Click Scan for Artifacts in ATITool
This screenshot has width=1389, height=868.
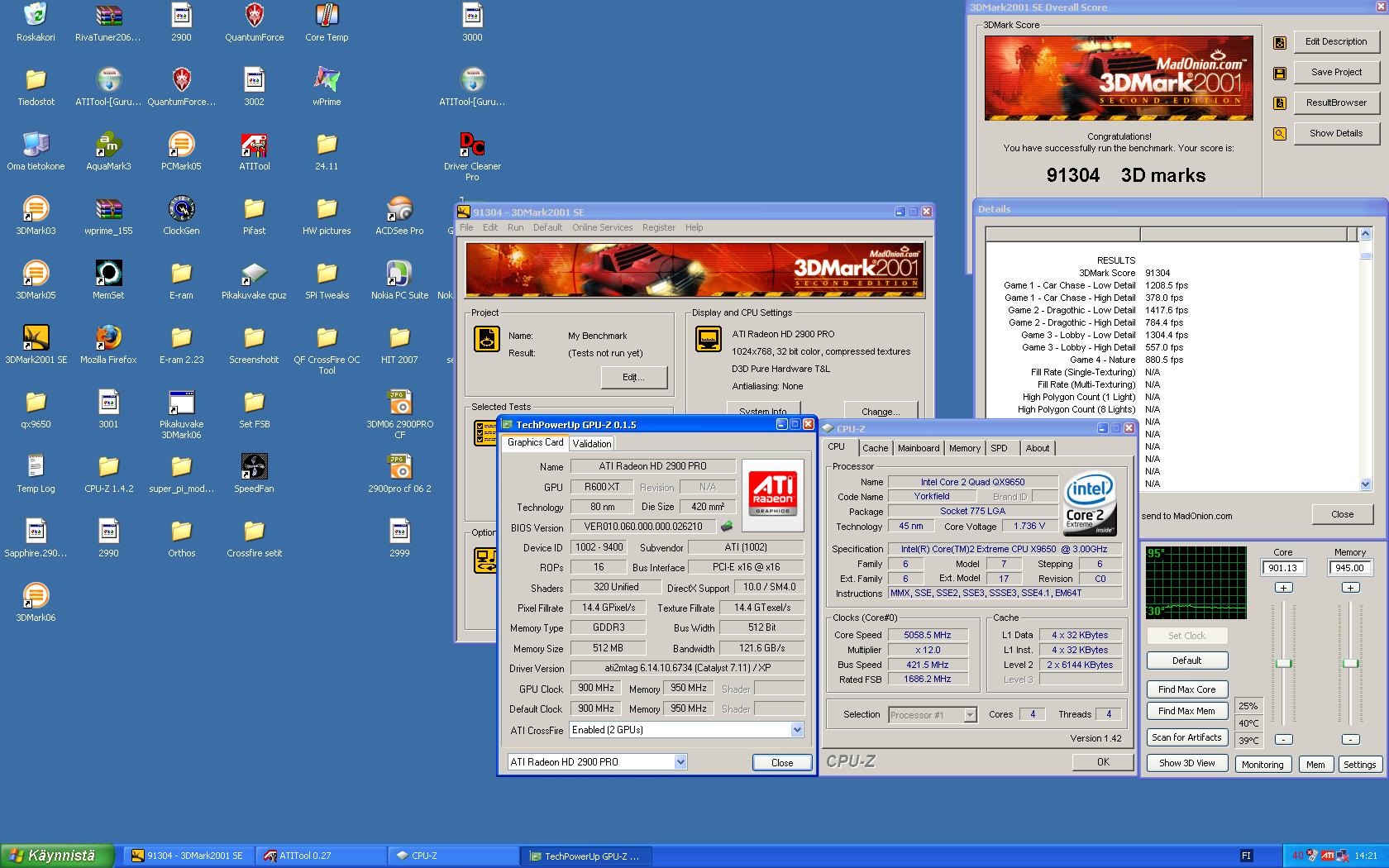1186,737
